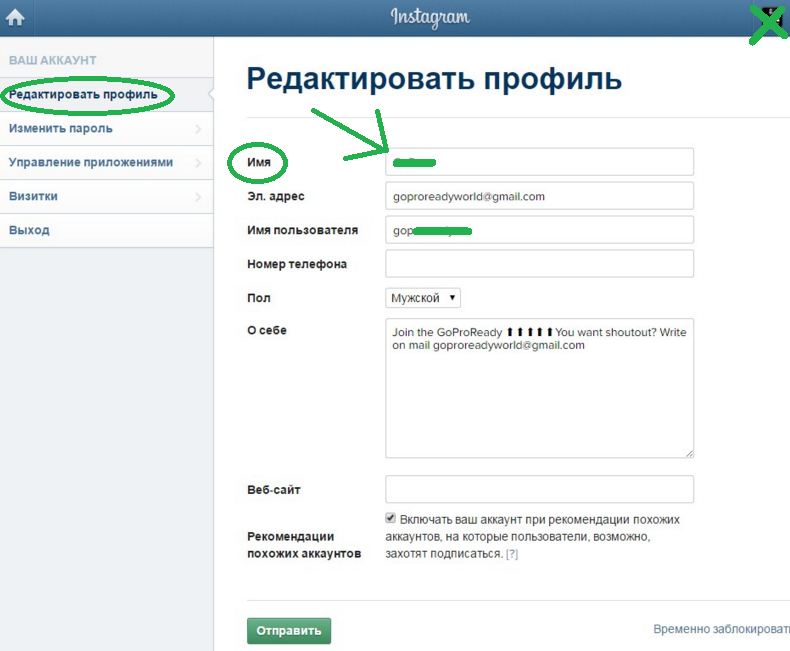Screen dimensions: 790x651
Task: Focus the Эл. адрес input field
Action: (539, 196)
